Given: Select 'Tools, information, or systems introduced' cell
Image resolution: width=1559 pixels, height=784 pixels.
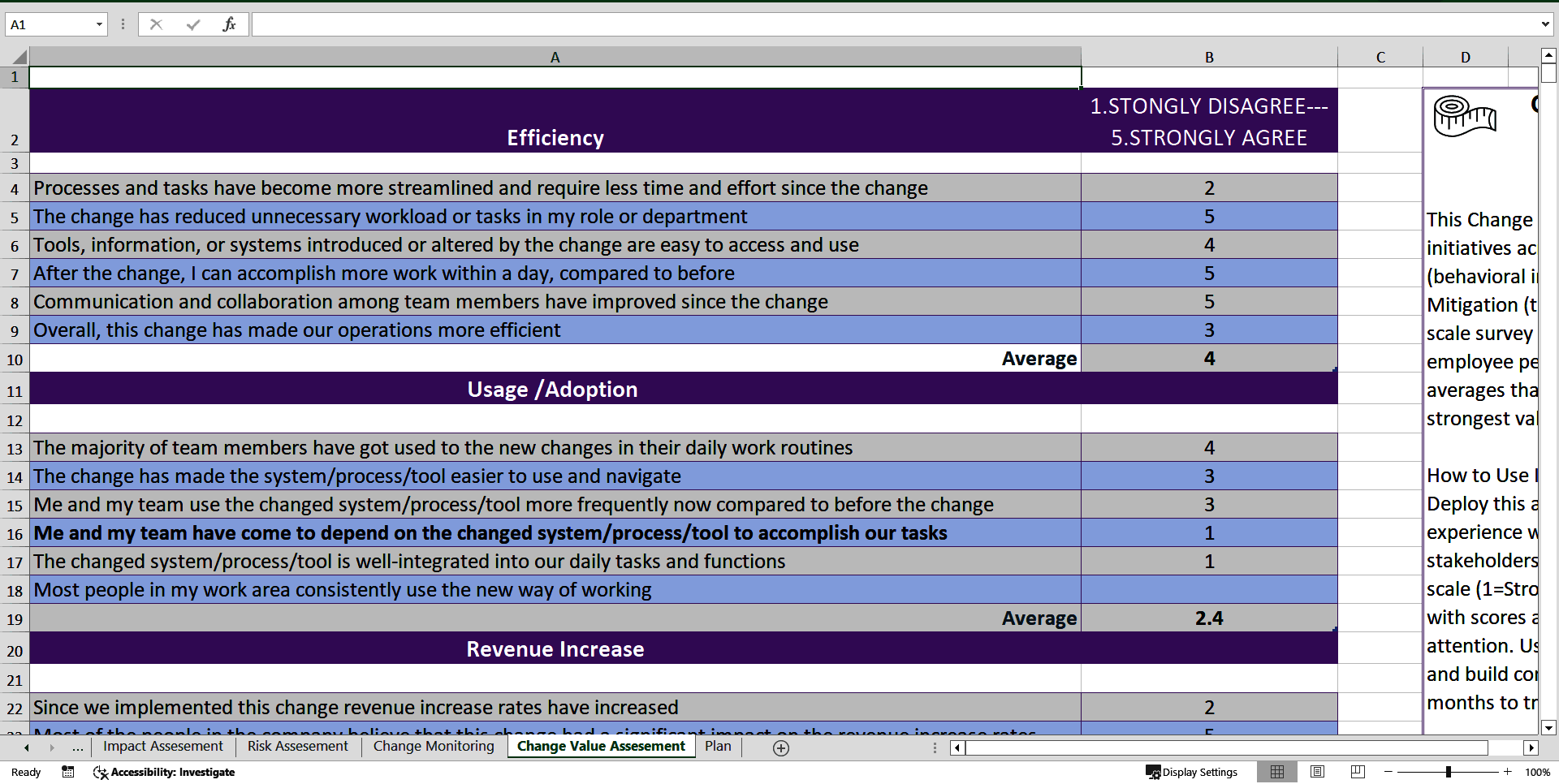Looking at the screenshot, I should point(555,245).
